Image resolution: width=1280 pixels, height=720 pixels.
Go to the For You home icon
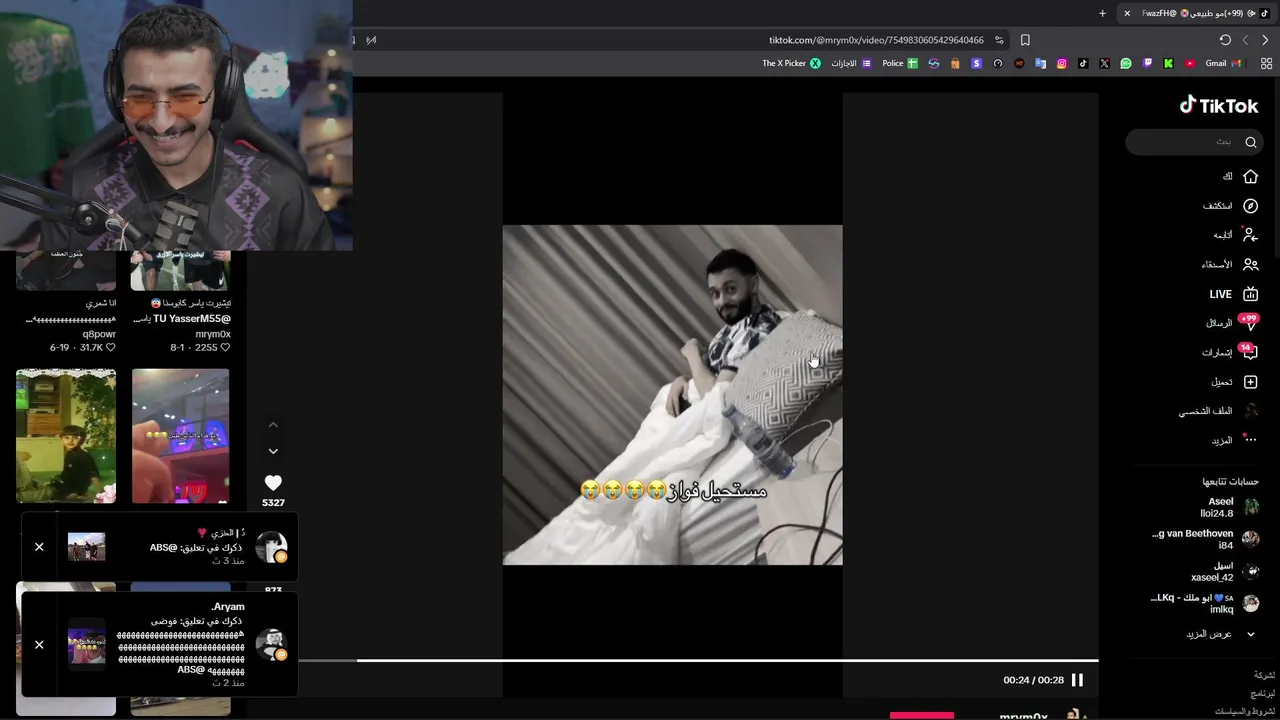[1250, 176]
